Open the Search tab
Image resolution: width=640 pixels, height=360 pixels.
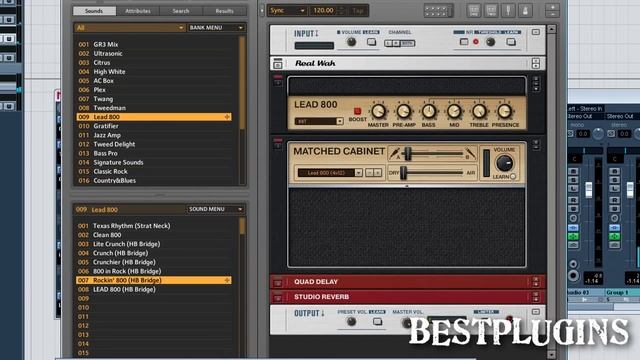click(x=180, y=11)
